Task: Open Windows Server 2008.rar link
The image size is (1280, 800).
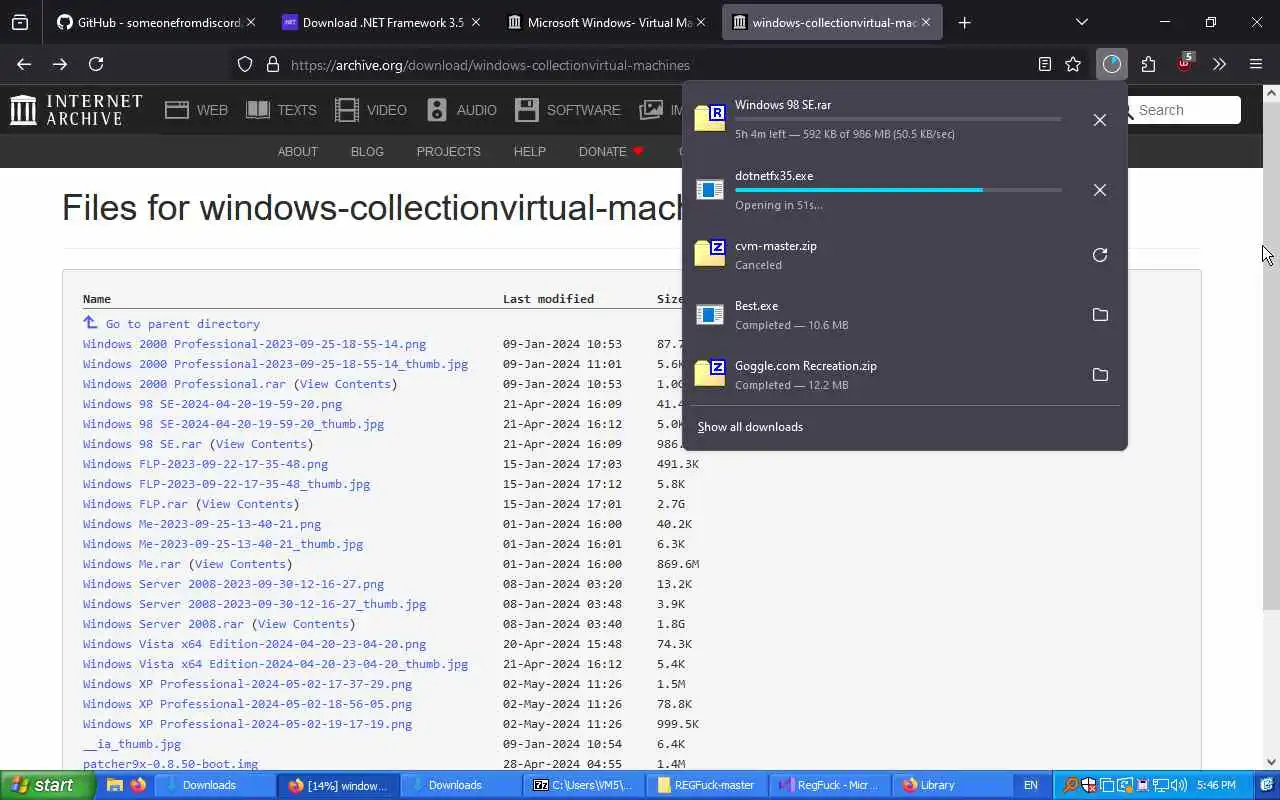Action: coord(163,624)
